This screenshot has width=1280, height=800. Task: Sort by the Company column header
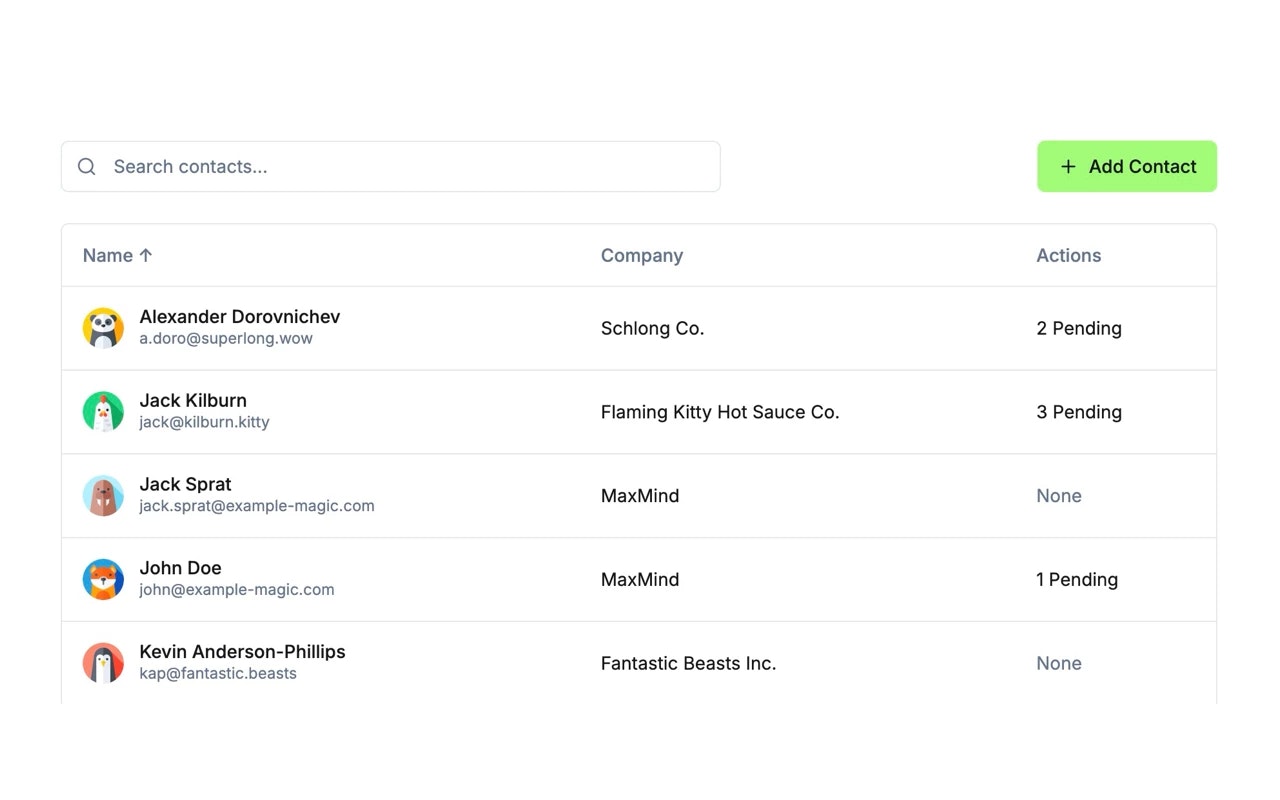pos(642,255)
